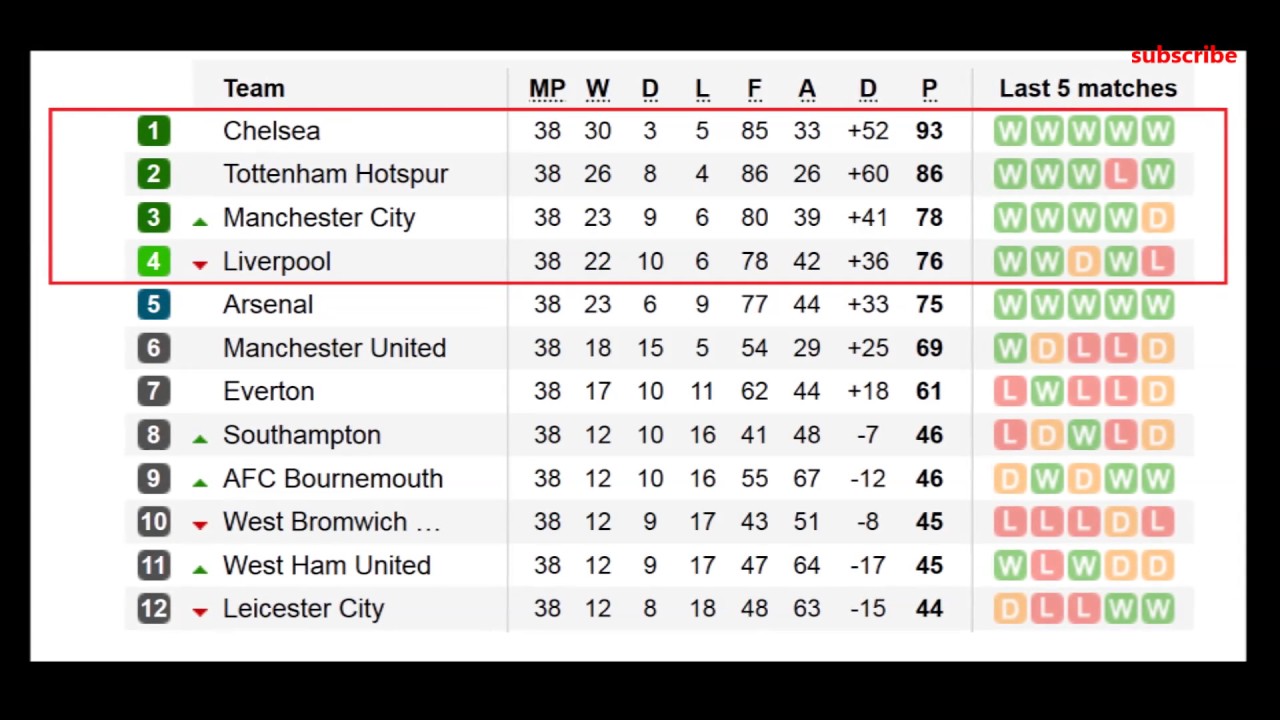Image resolution: width=1280 pixels, height=720 pixels.
Task: Open the truncated West Bromwich team name
Action: coord(331,522)
